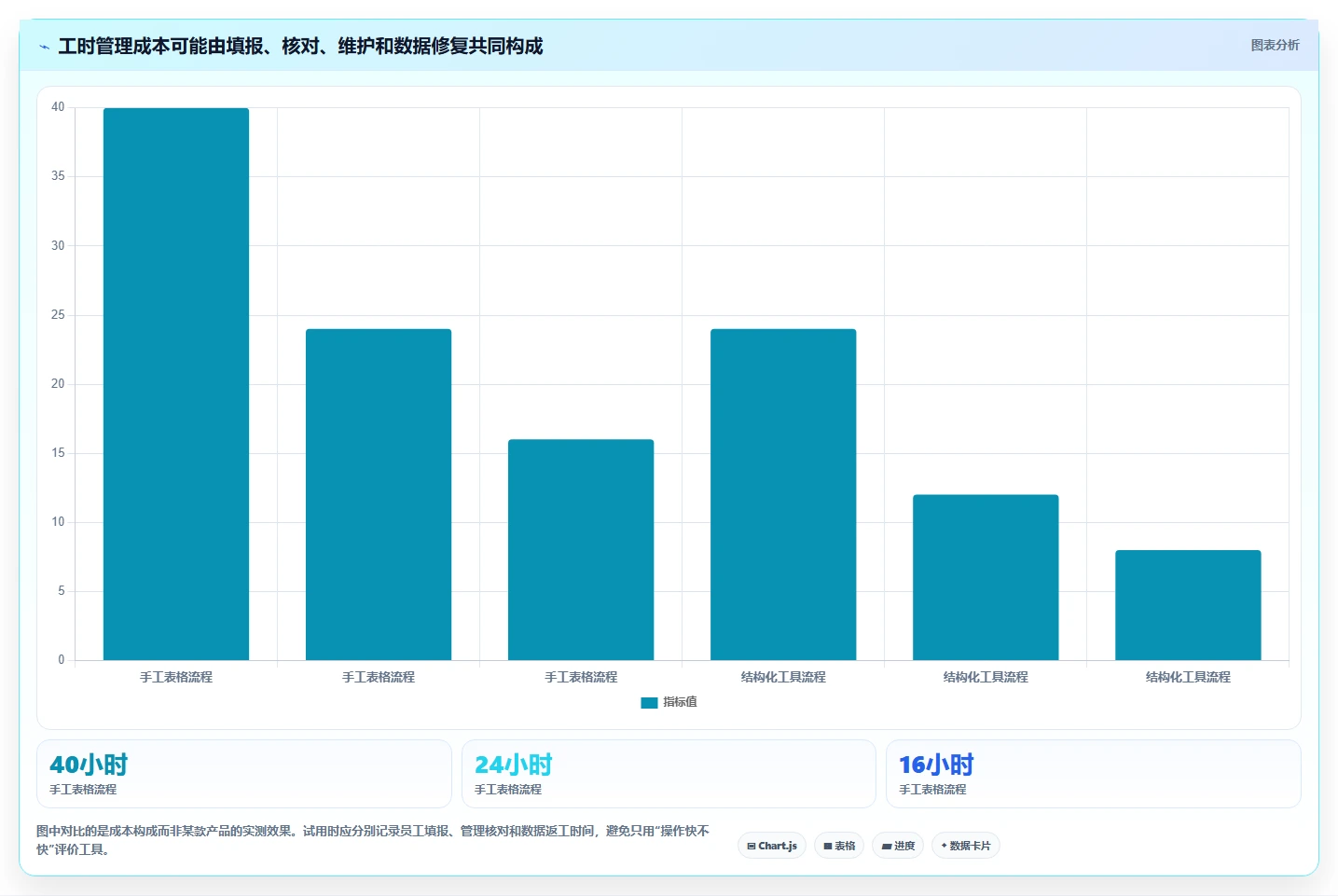Click the 手工表格流程 bar valued 16
1338x896 pixels.
coord(581,550)
